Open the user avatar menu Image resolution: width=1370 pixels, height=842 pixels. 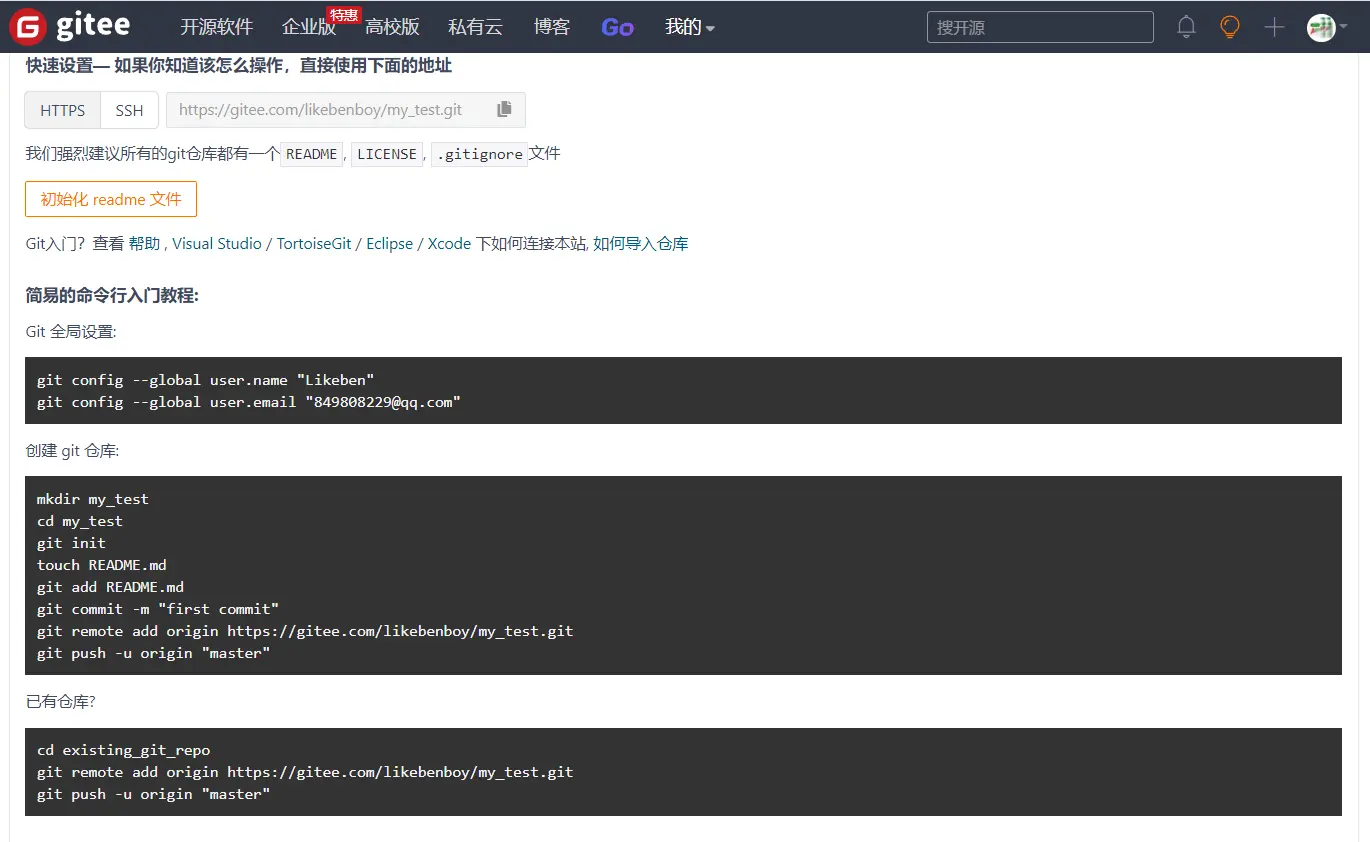point(1321,27)
